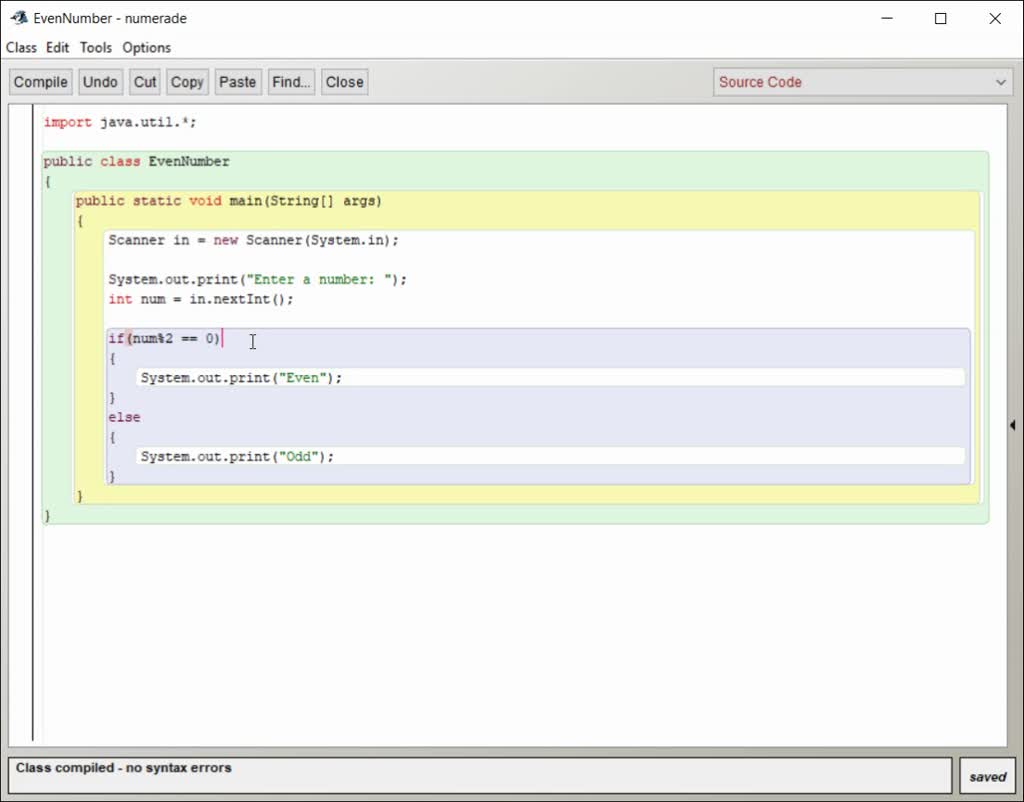The image size is (1024, 802).
Task: Click the 'saved' status indicator
Action: point(987,777)
